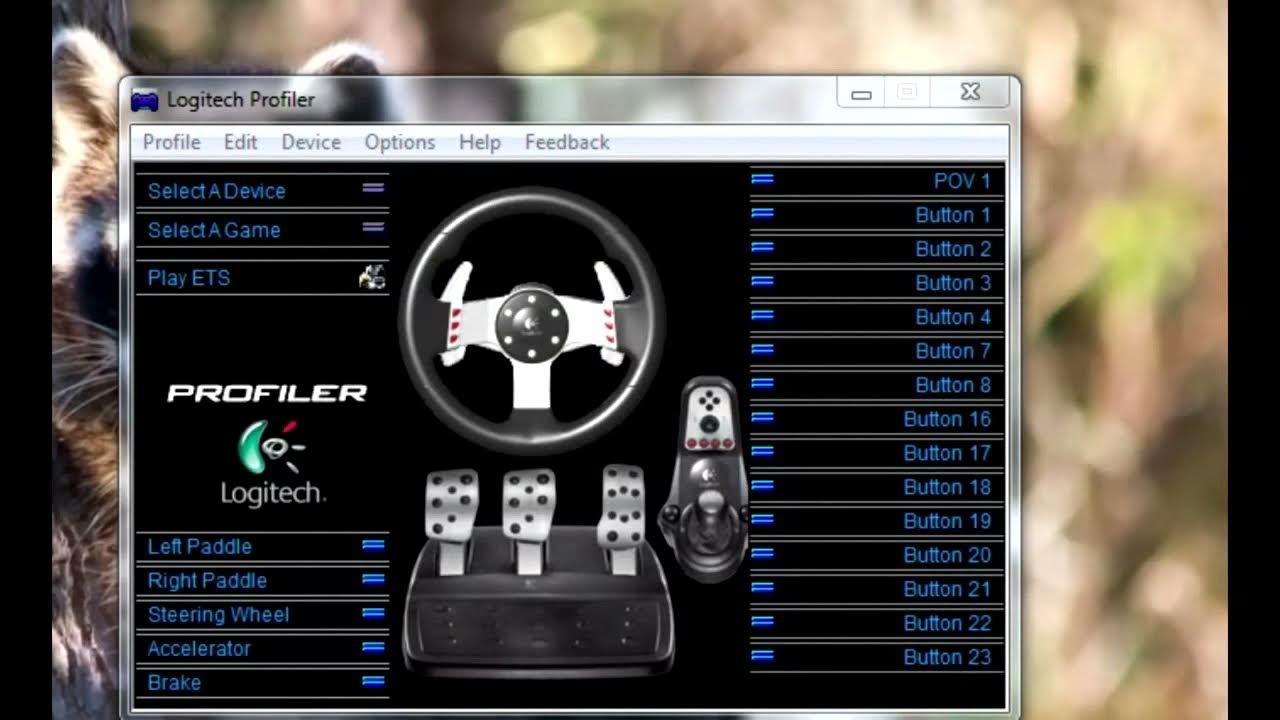Image resolution: width=1280 pixels, height=720 pixels.
Task: Click the blue marker beside Button 4
Action: [x=762, y=315]
